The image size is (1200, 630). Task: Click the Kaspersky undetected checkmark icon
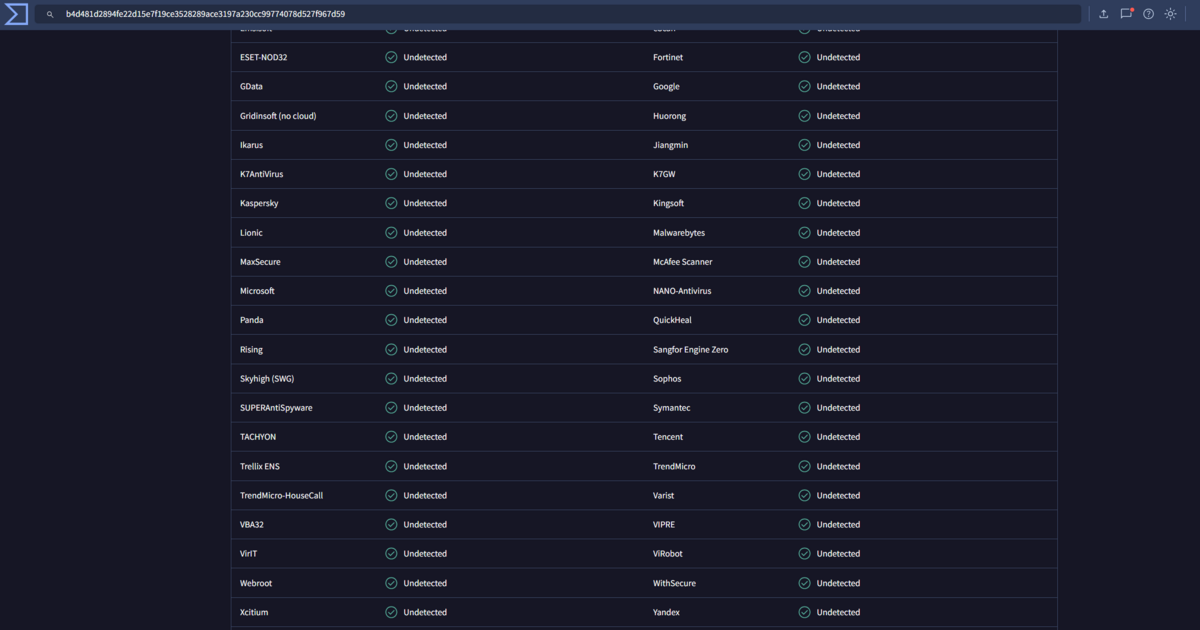(391, 203)
